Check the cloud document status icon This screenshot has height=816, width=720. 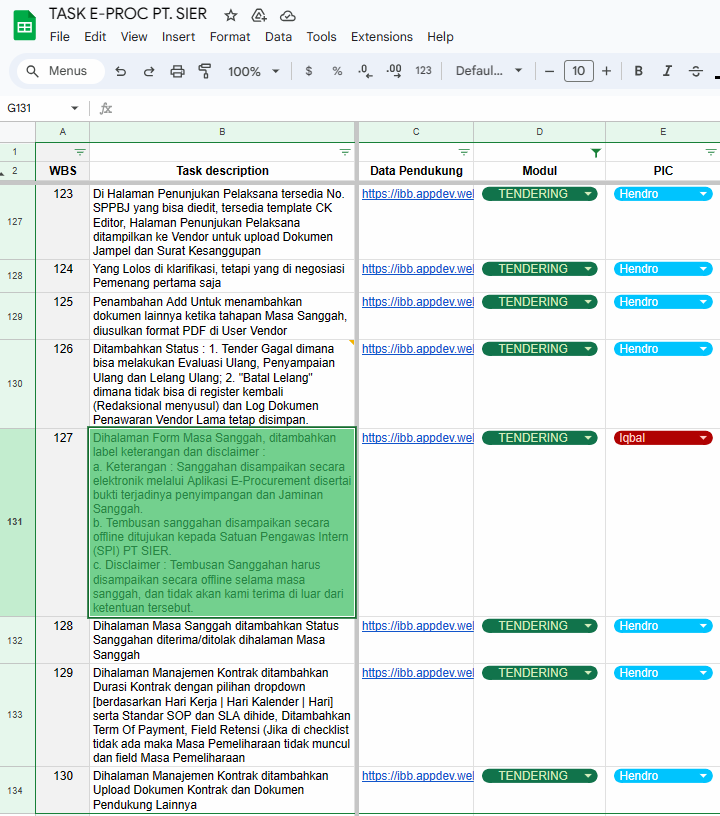(288, 15)
